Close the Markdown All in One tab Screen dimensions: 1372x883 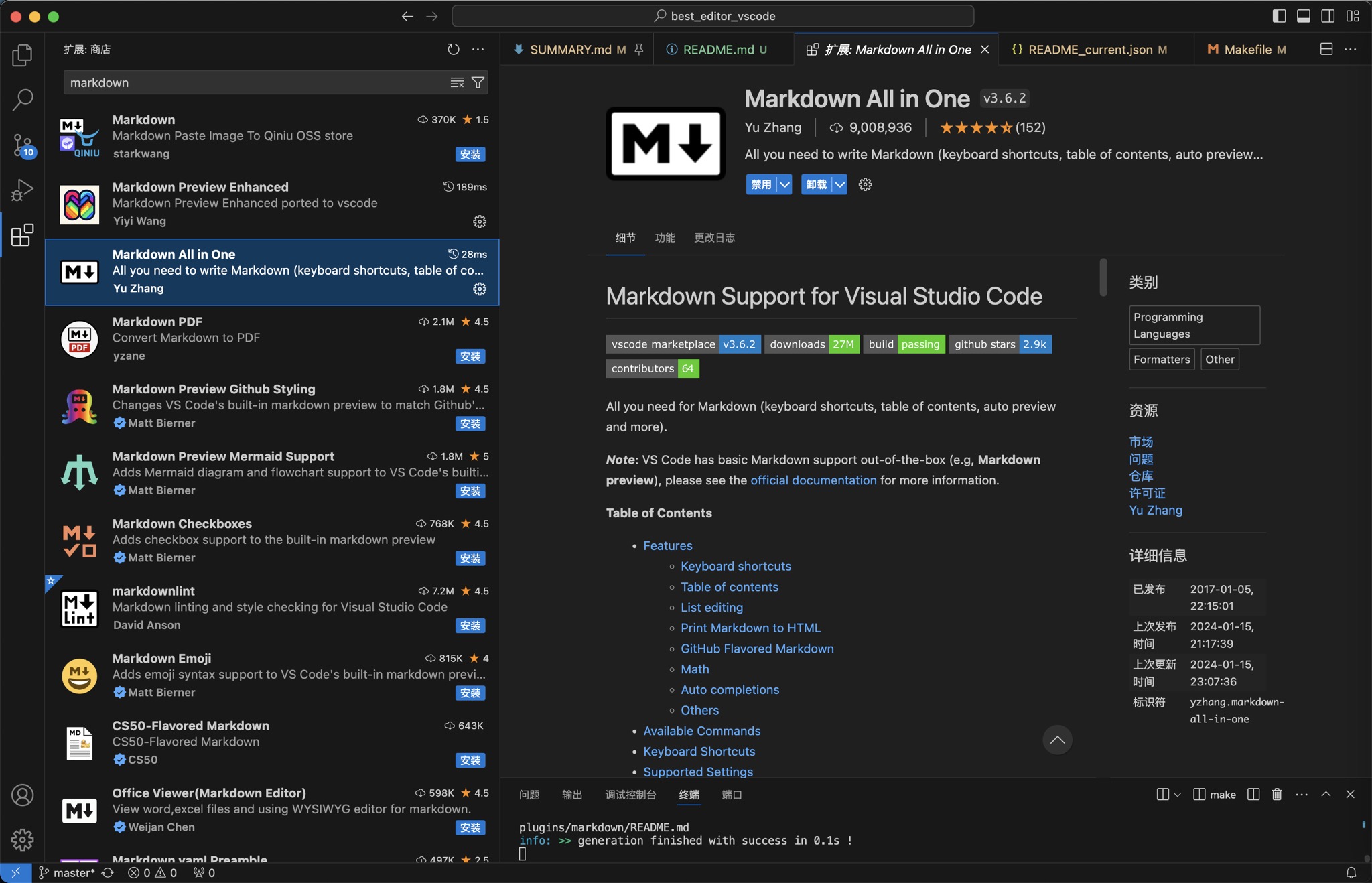[985, 50]
